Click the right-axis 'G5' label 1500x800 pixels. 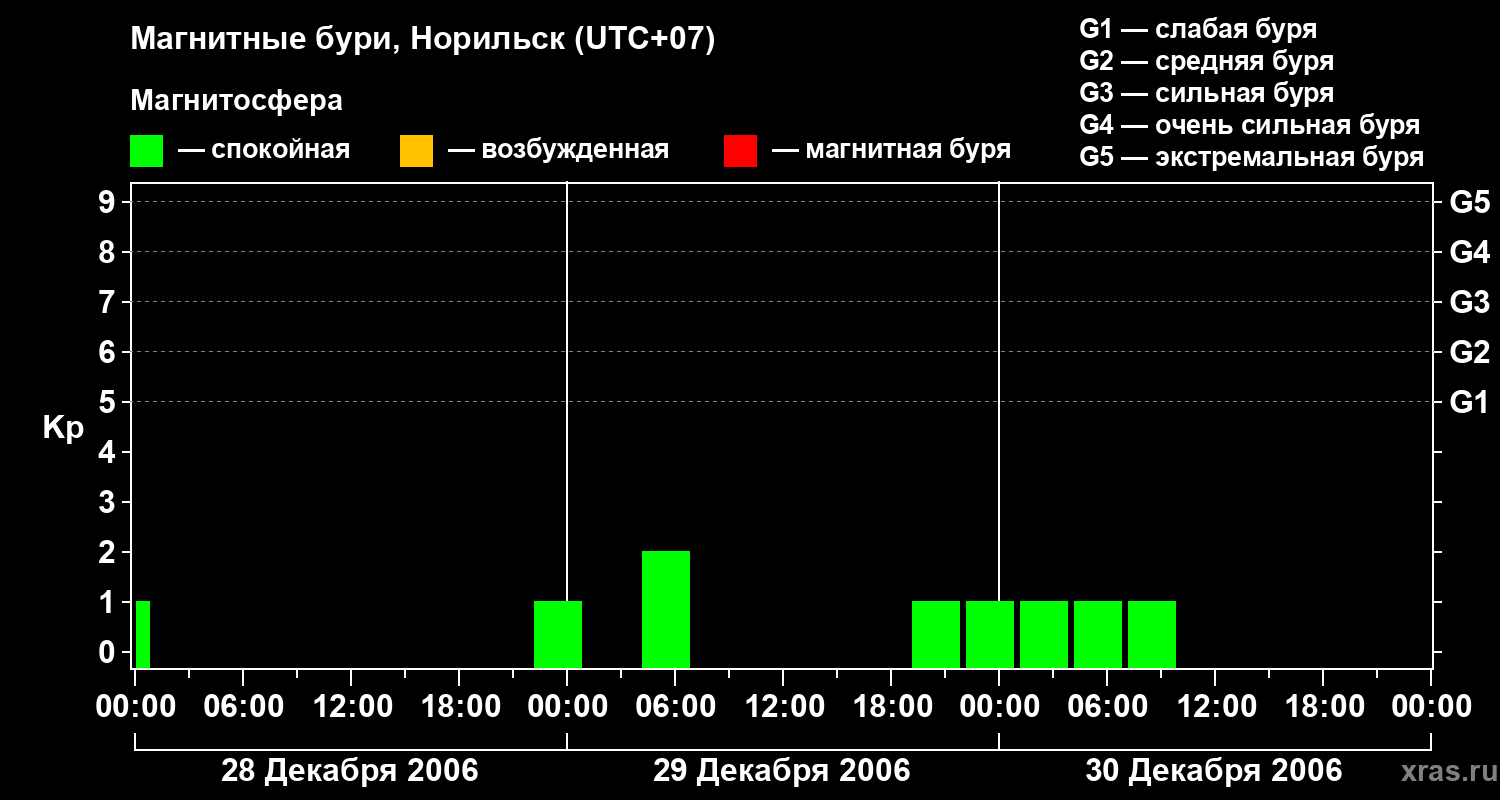coord(1470,202)
